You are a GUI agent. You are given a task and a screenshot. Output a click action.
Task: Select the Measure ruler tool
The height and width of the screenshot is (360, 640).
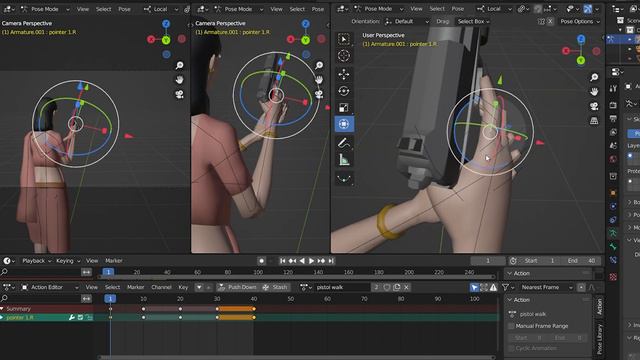(344, 160)
